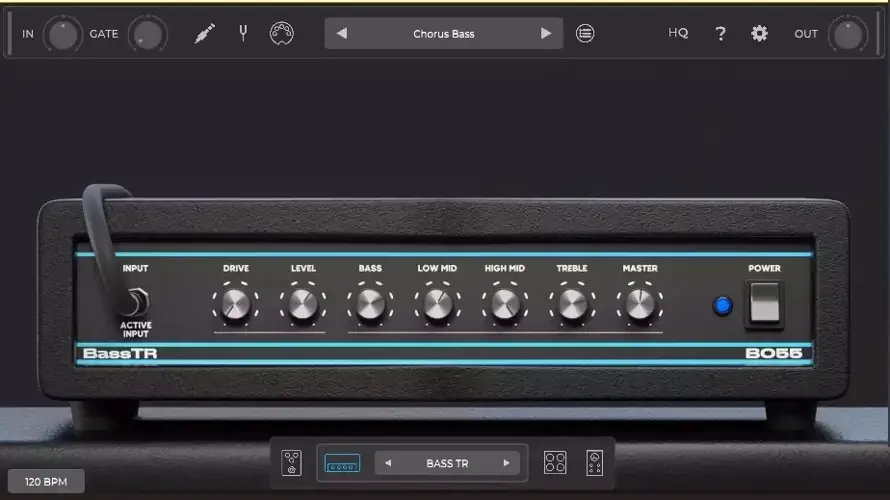Open the post-effects rack icon

pos(594,463)
